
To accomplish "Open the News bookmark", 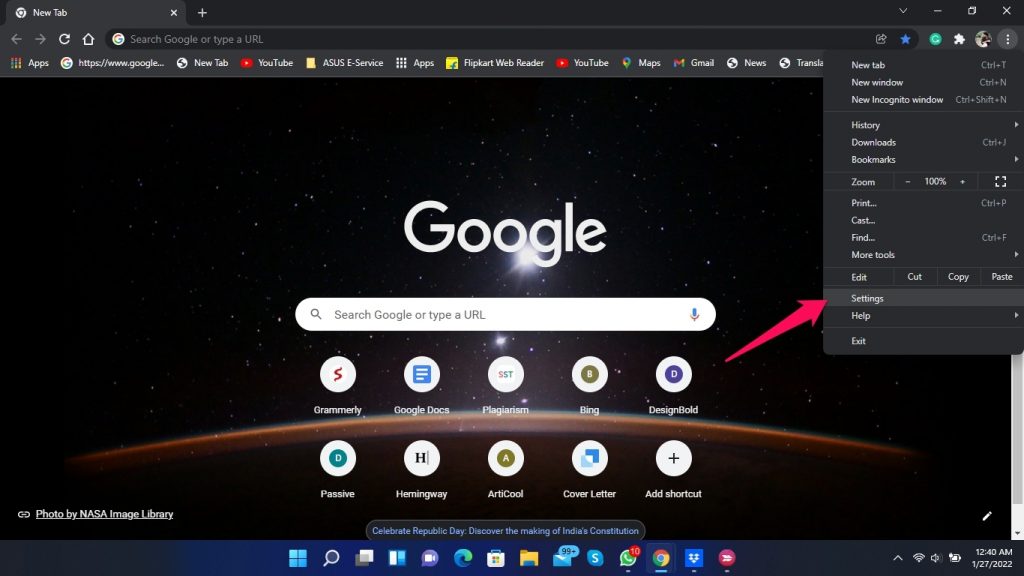I will pyautogui.click(x=746, y=63).
